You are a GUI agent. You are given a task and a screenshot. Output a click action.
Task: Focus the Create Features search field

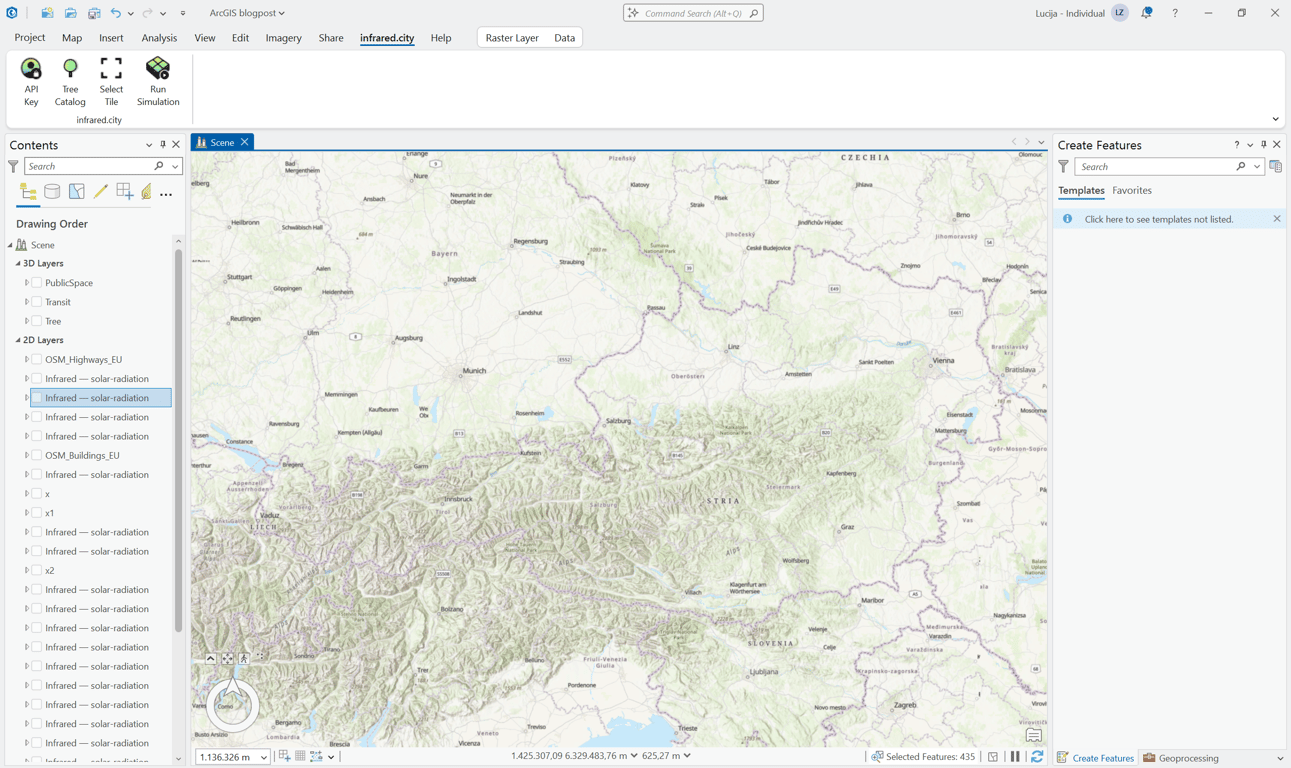point(1169,167)
